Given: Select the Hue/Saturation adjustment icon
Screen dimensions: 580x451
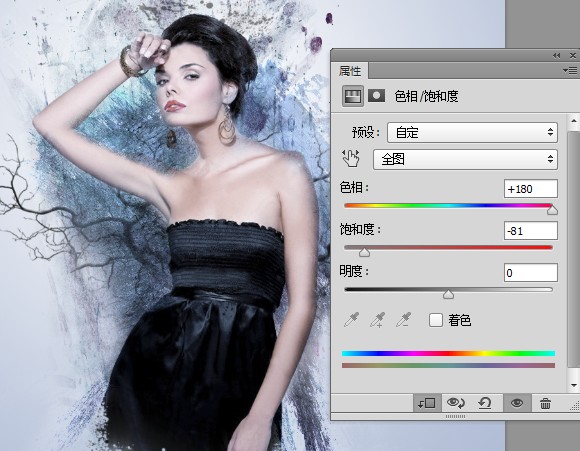Looking at the screenshot, I should click(352, 96).
